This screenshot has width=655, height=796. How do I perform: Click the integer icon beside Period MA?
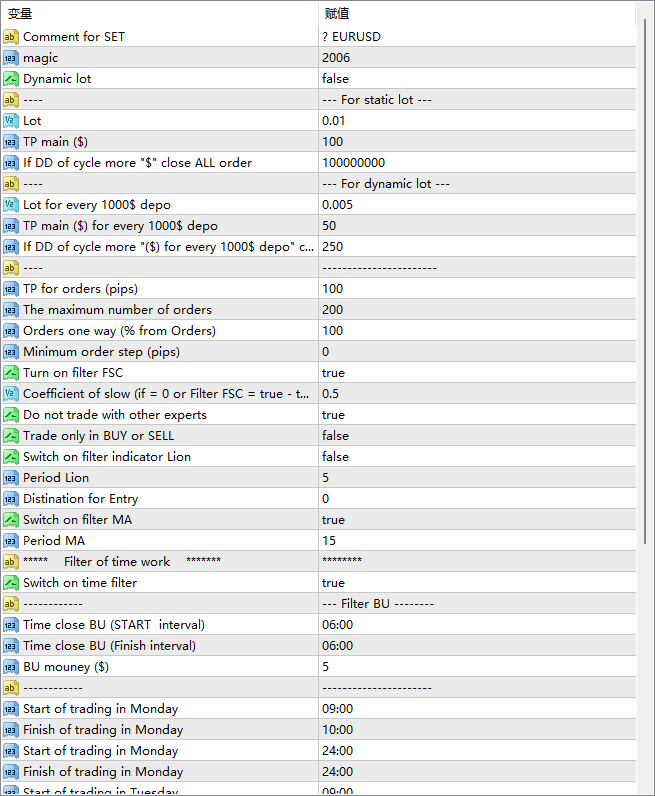pyautogui.click(x=11, y=541)
